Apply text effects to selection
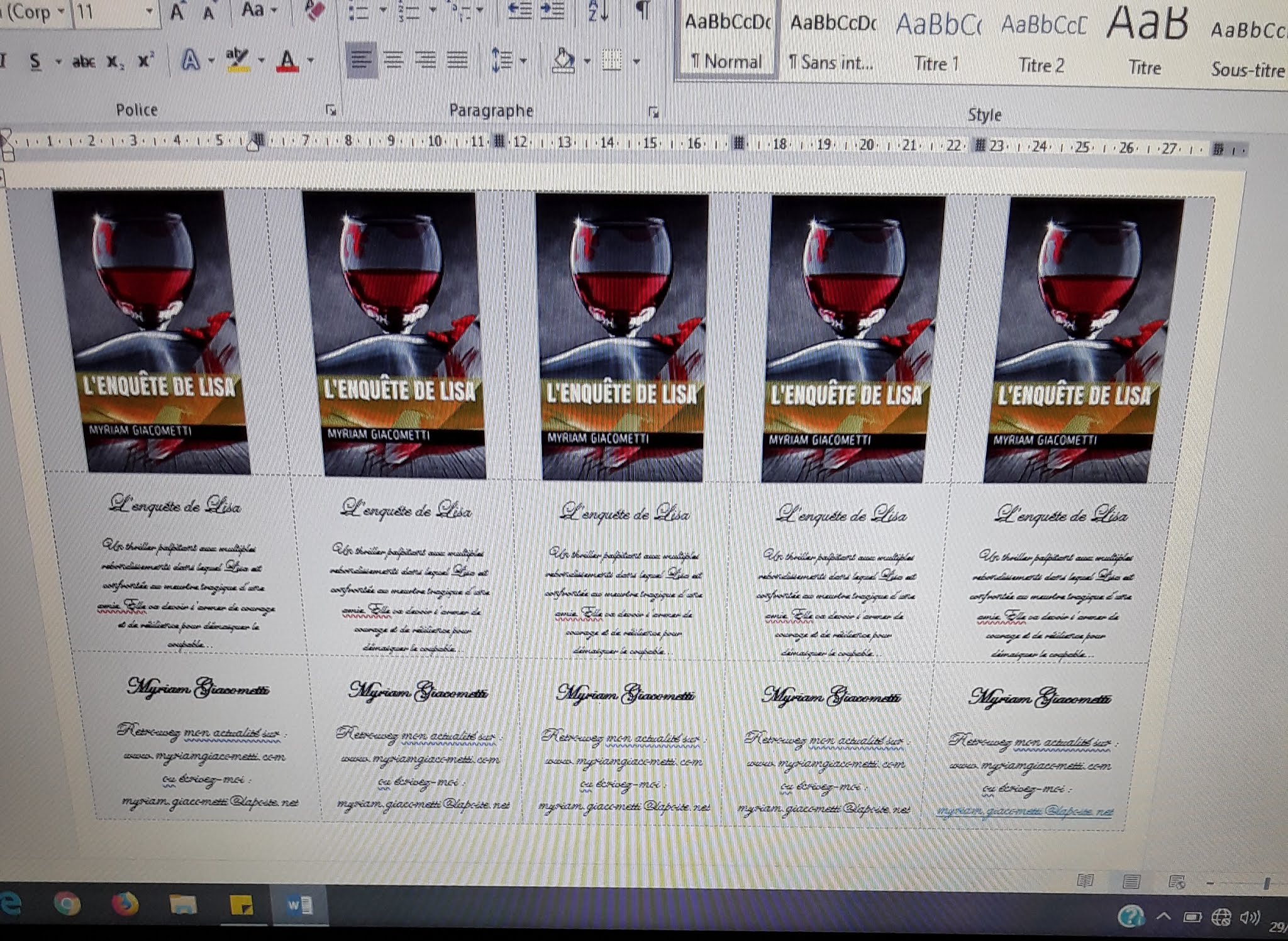 tap(190, 60)
